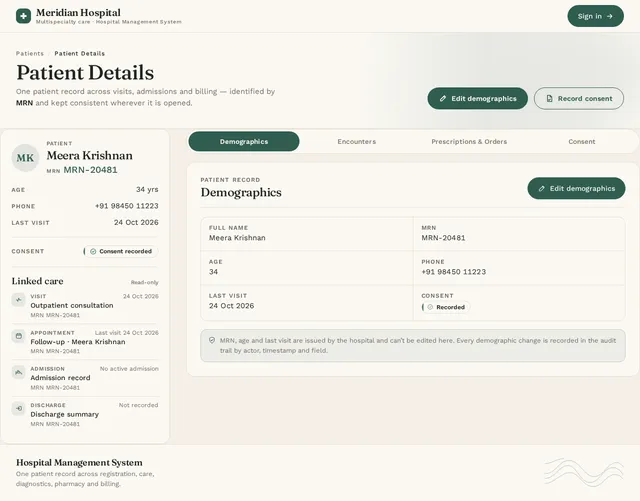Click the sidebar MRN-20481 identifier
640x501 pixels.
tap(90, 170)
